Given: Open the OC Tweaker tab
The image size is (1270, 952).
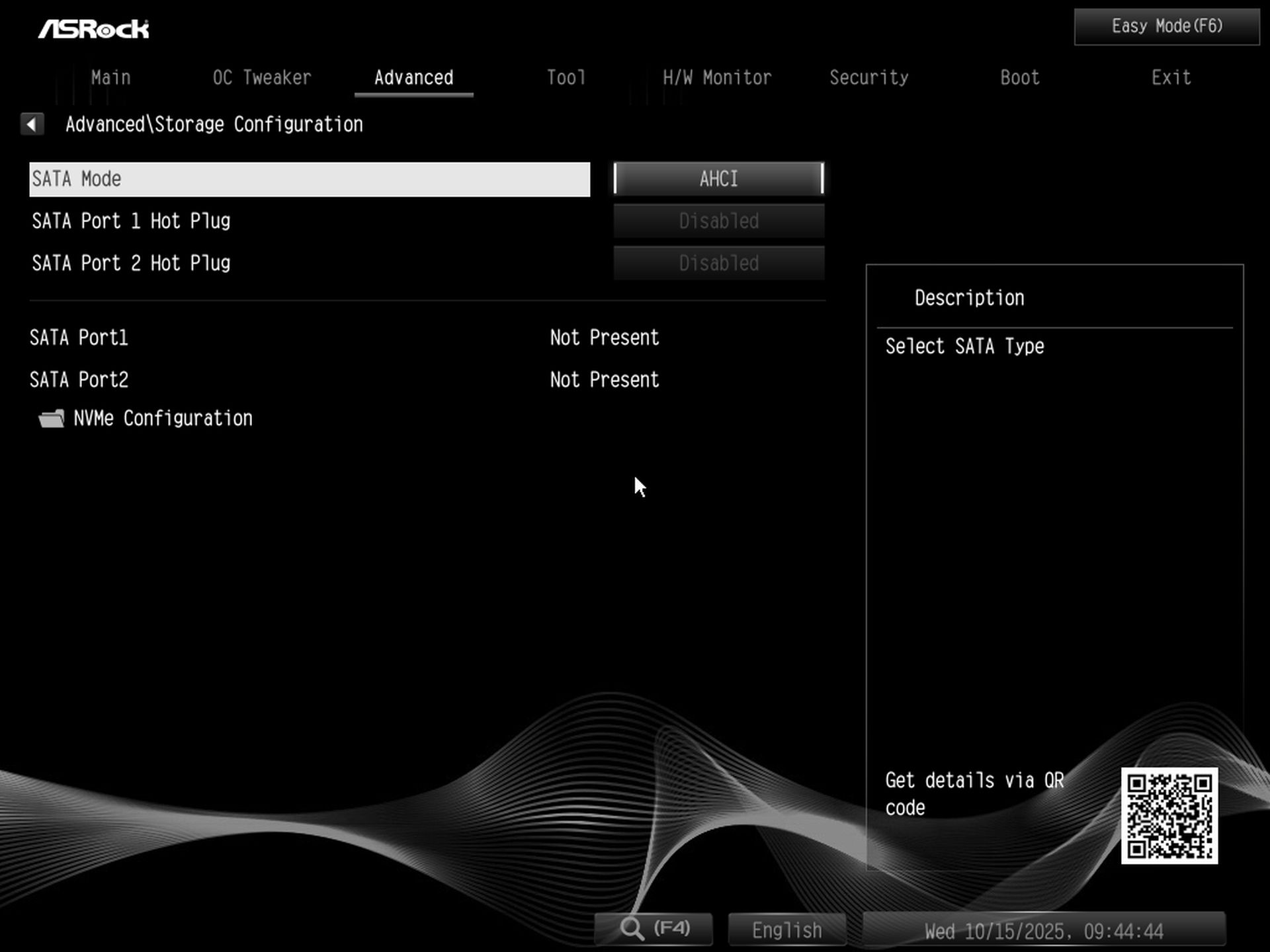Looking at the screenshot, I should click(x=262, y=78).
